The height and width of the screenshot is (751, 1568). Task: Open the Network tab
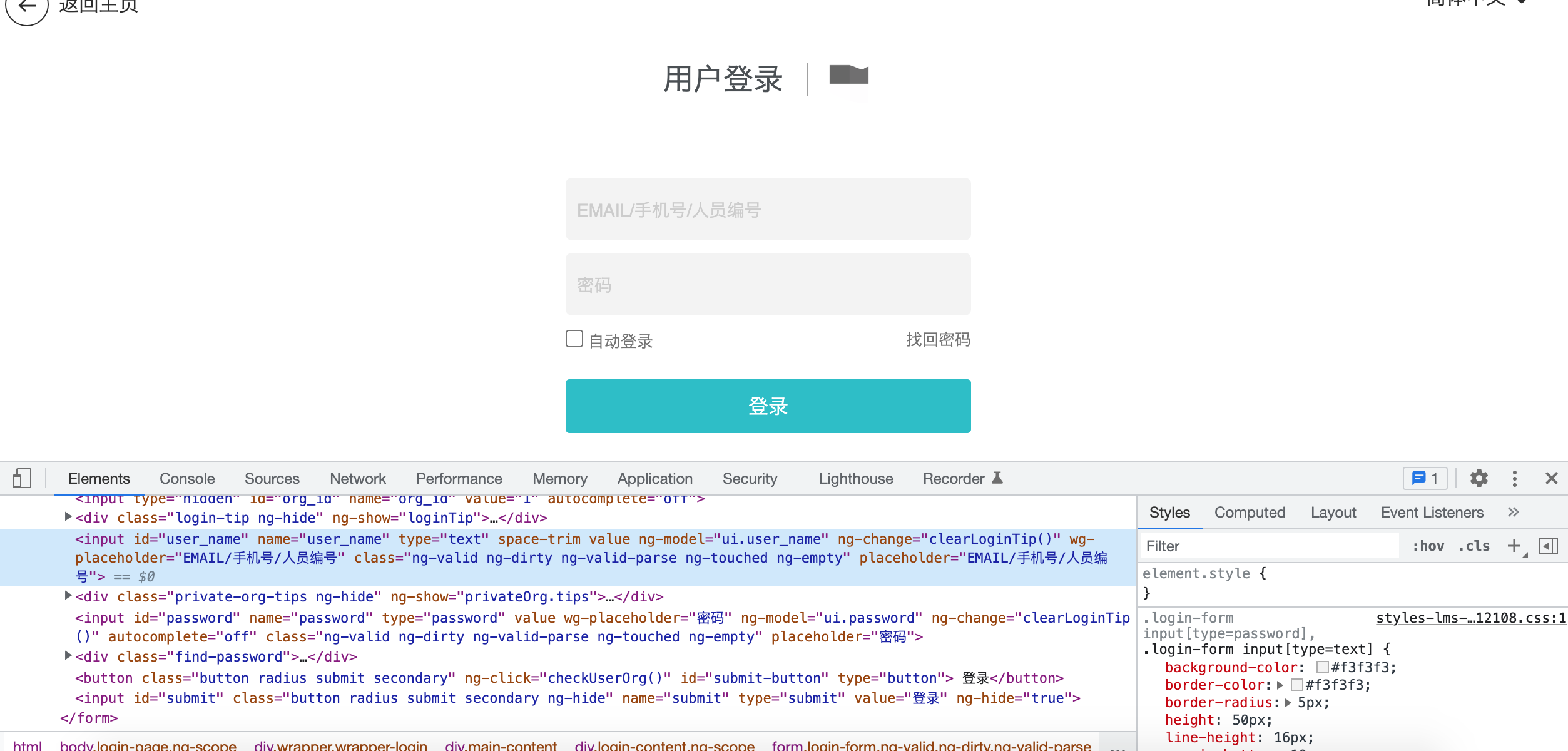click(358, 479)
